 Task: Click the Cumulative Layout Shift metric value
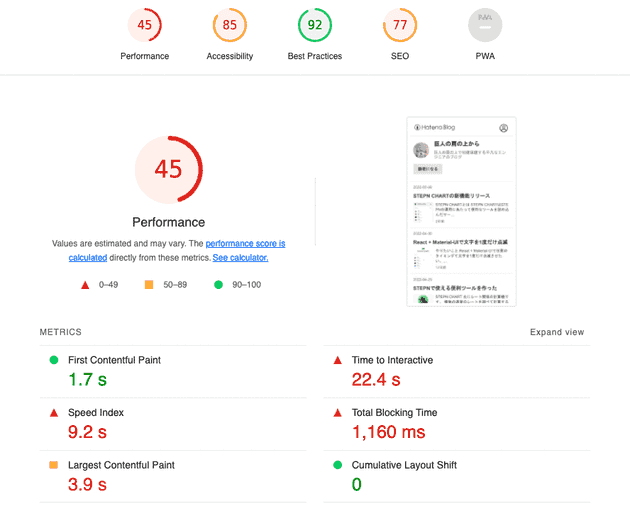356,485
